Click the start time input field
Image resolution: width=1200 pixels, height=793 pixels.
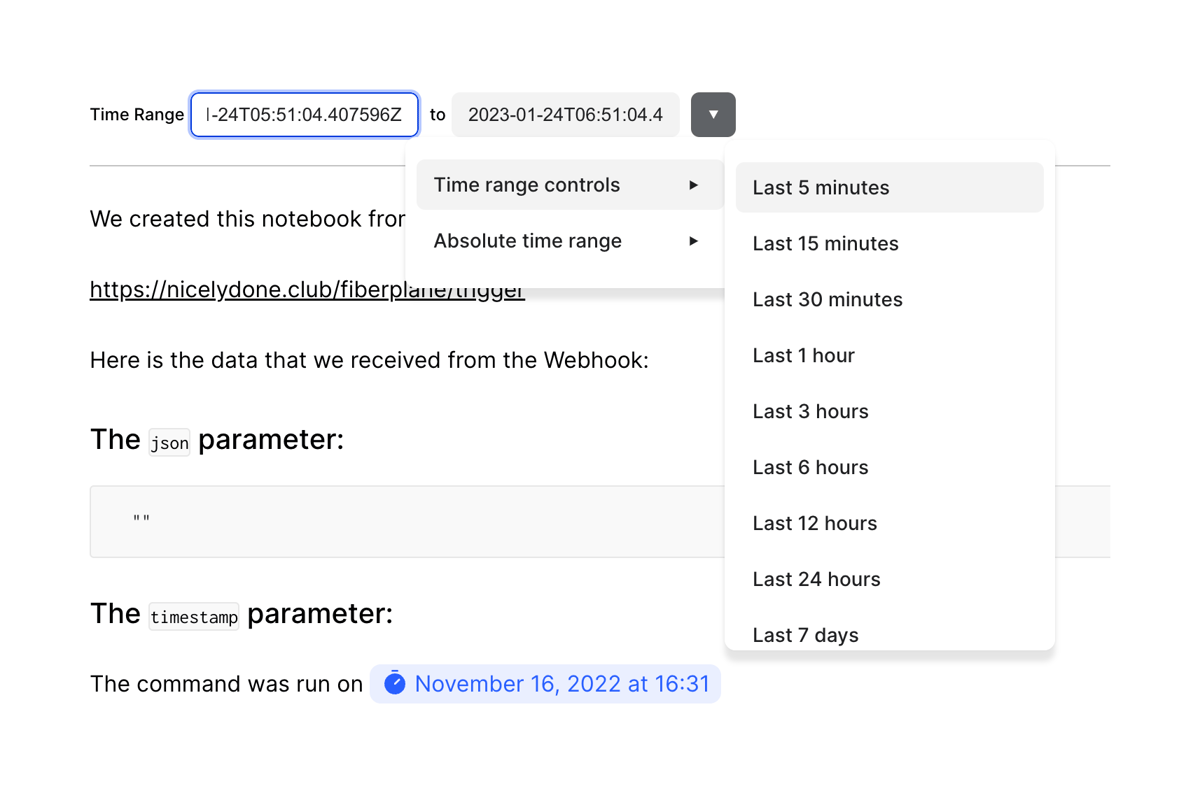[304, 114]
